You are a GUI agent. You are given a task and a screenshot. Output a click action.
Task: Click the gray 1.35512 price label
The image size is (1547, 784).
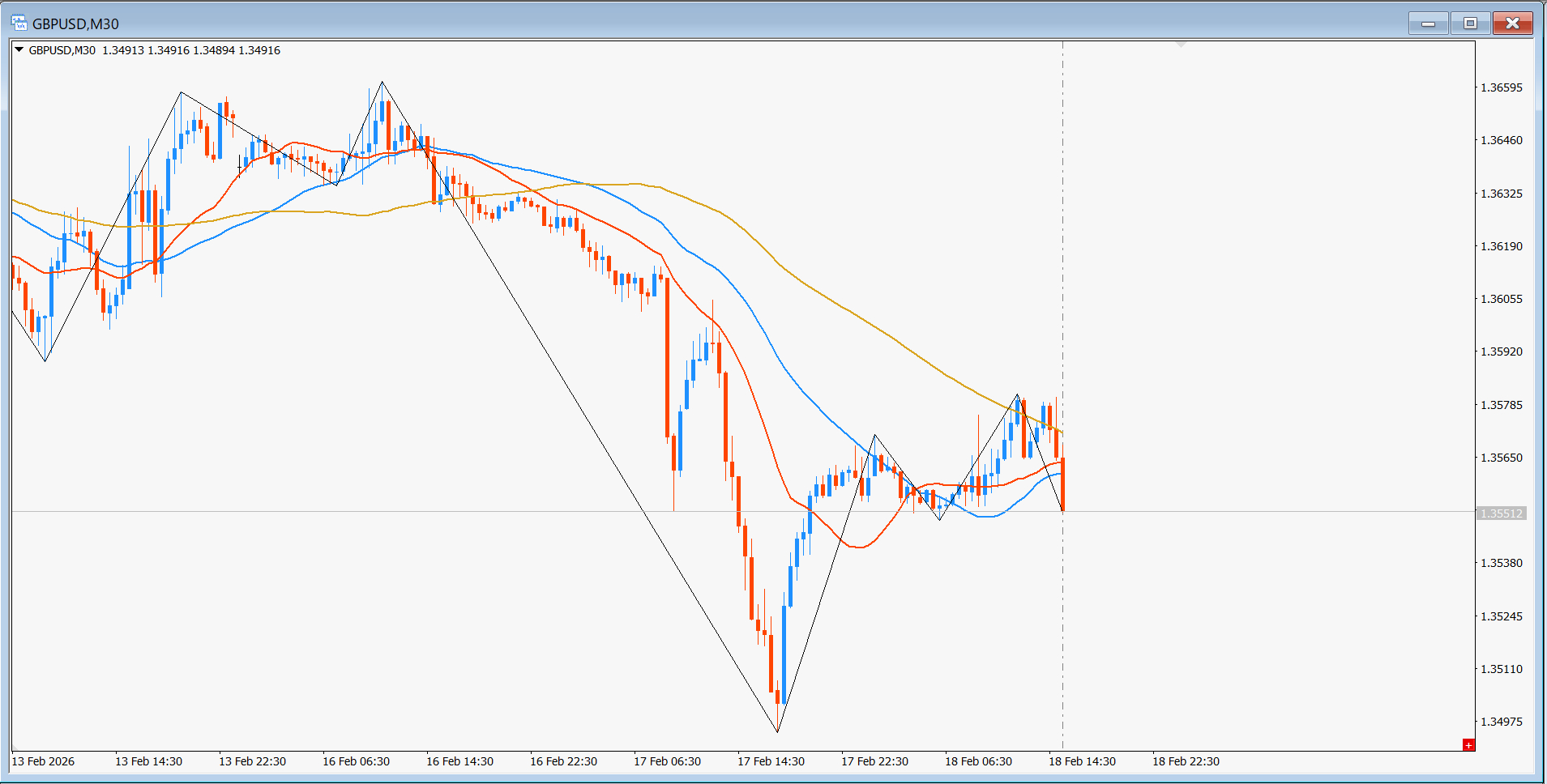(x=1502, y=513)
